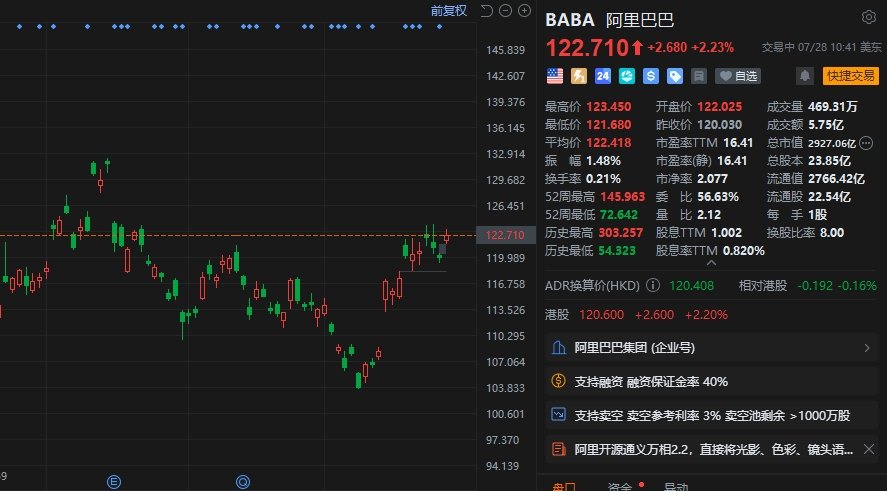
Task: Click the margin financing dollar coin icon
Action: (x=559, y=381)
